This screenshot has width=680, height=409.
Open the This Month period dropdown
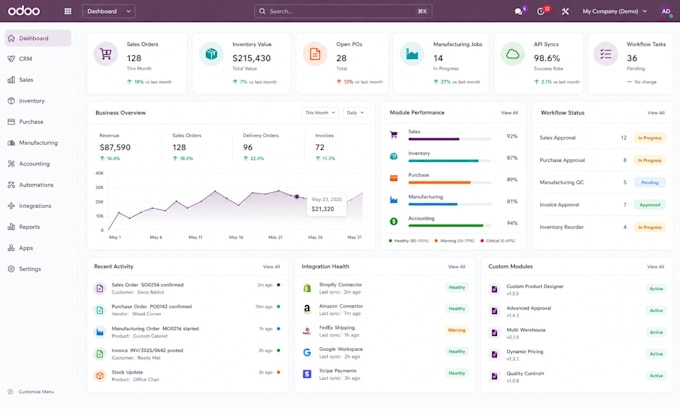[320, 113]
